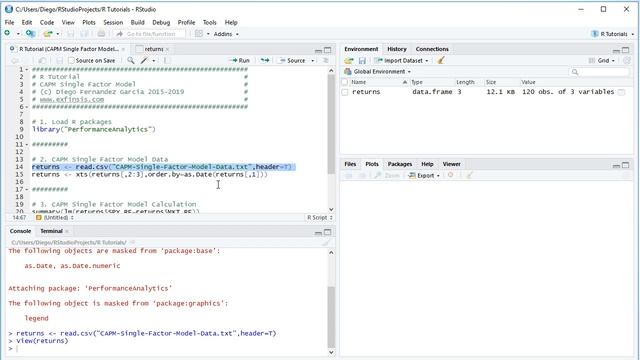
Task: Collapse the code fold at line 1
Action: [27, 69]
